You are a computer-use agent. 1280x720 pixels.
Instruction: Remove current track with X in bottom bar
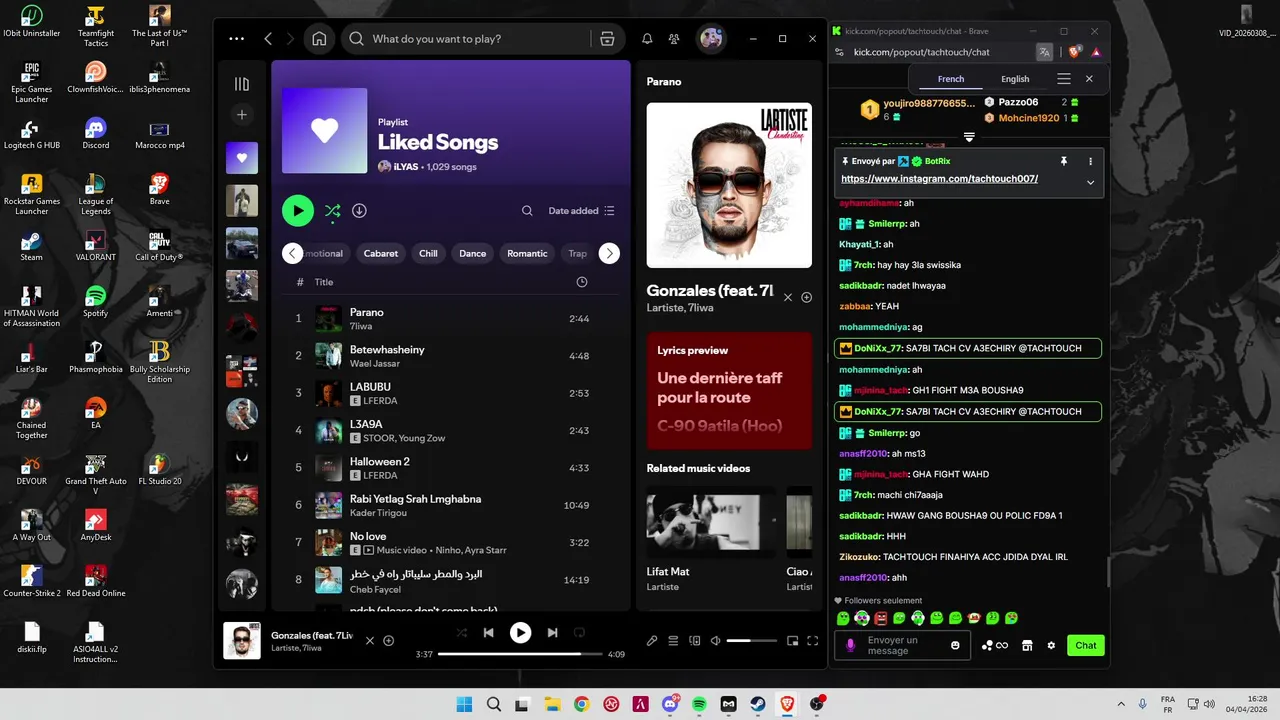pos(370,641)
